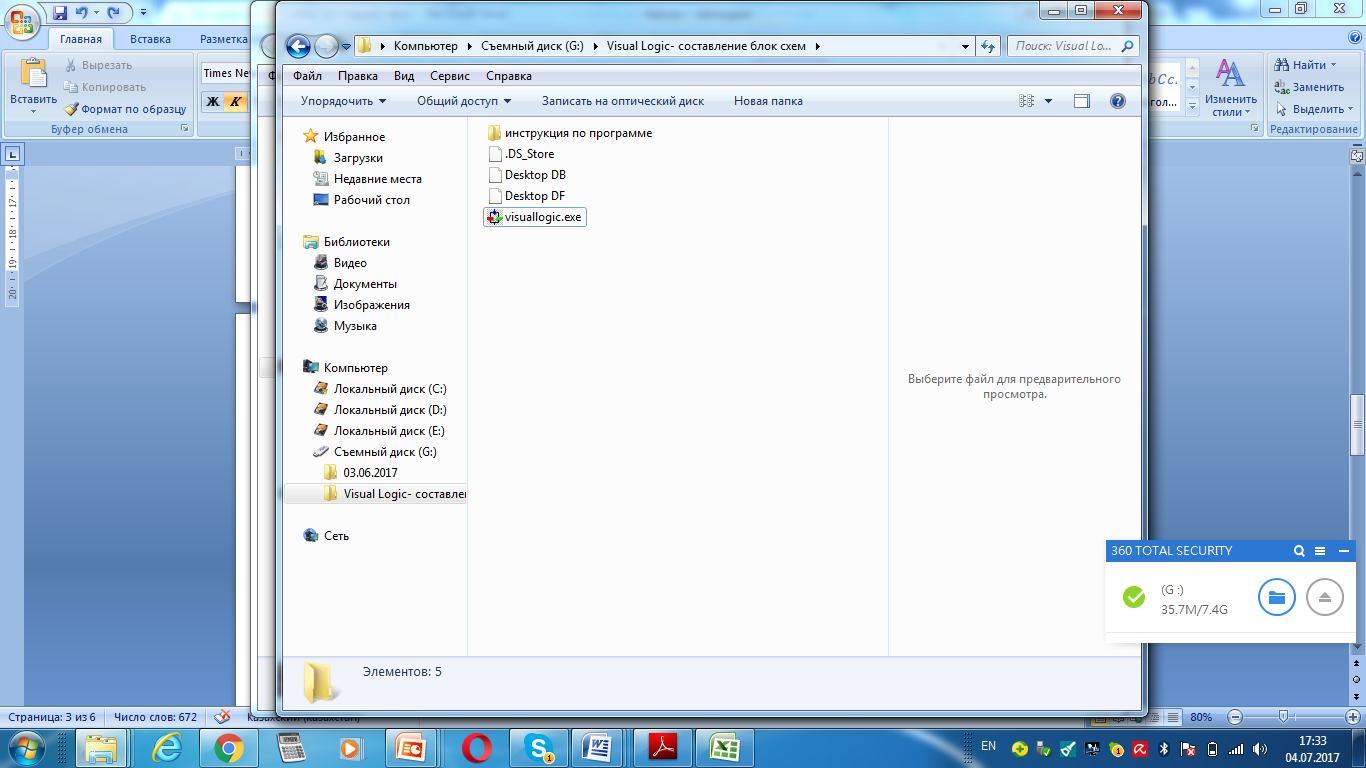This screenshot has height=768, width=1366.
Task: Open the Упорядочить dropdown
Action: (344, 101)
